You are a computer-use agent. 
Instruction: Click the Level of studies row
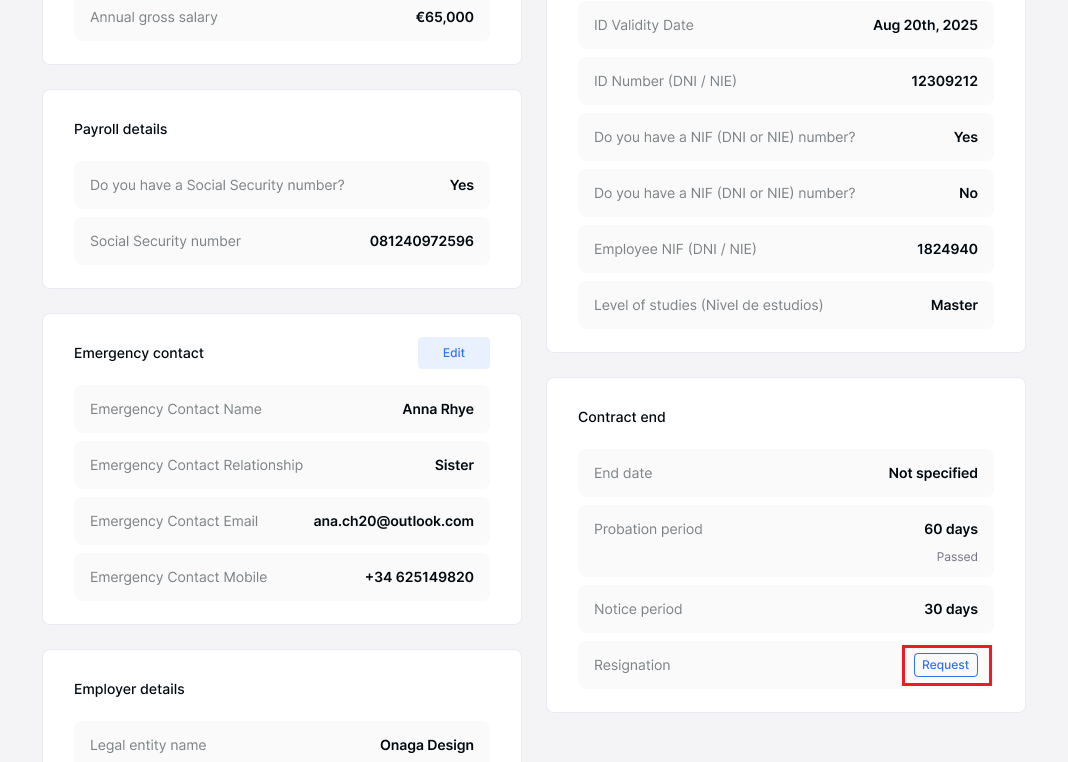coord(785,305)
